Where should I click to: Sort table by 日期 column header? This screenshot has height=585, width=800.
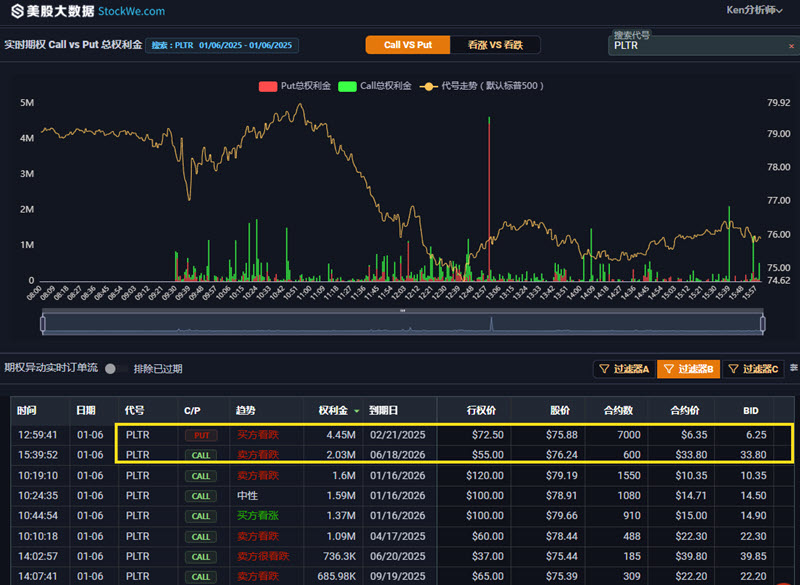[x=85, y=411]
